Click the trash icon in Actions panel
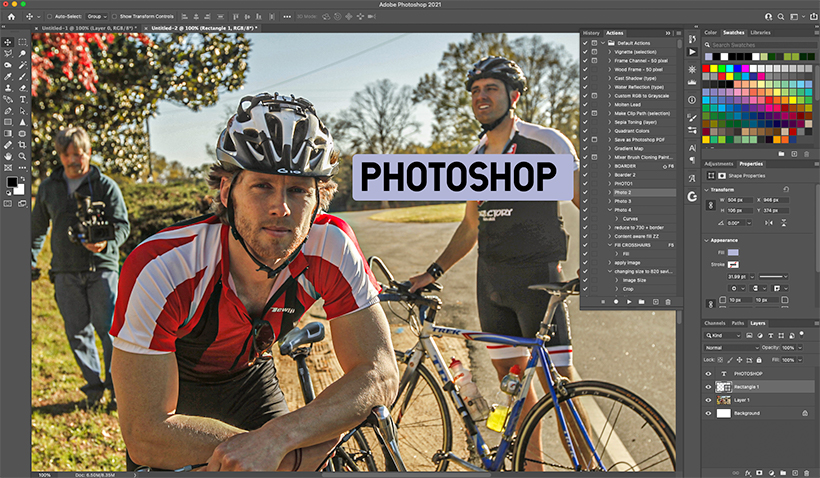Screen dimensions: 820x478 668,302
